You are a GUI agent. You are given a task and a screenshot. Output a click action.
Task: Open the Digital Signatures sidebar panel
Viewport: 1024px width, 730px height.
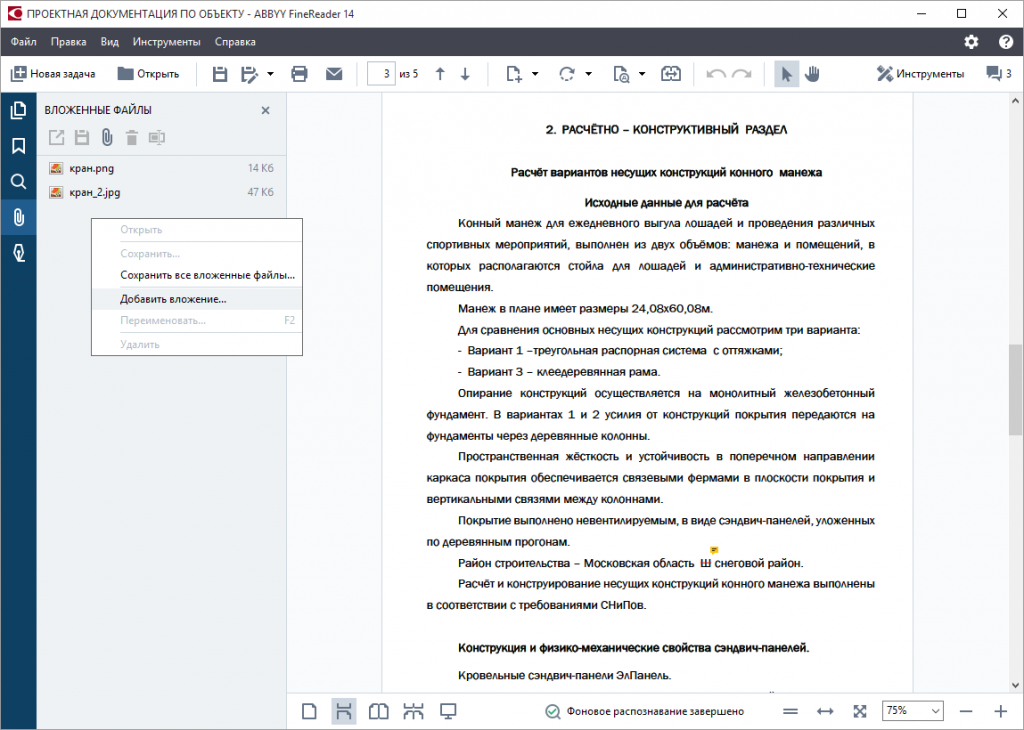pyautogui.click(x=18, y=253)
